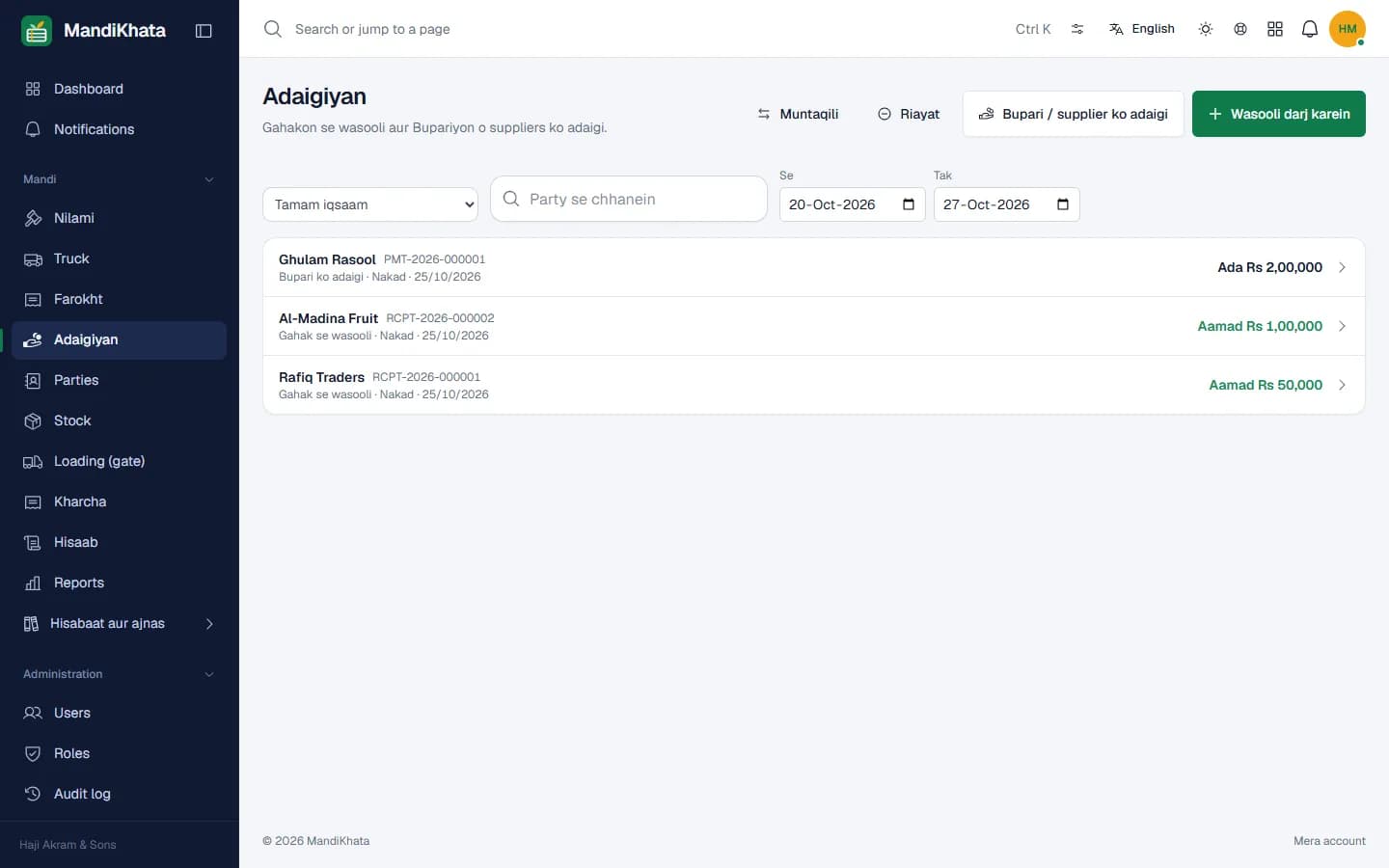This screenshot has width=1389, height=868.
Task: Open Notifications in the sidebar
Action: (120, 129)
